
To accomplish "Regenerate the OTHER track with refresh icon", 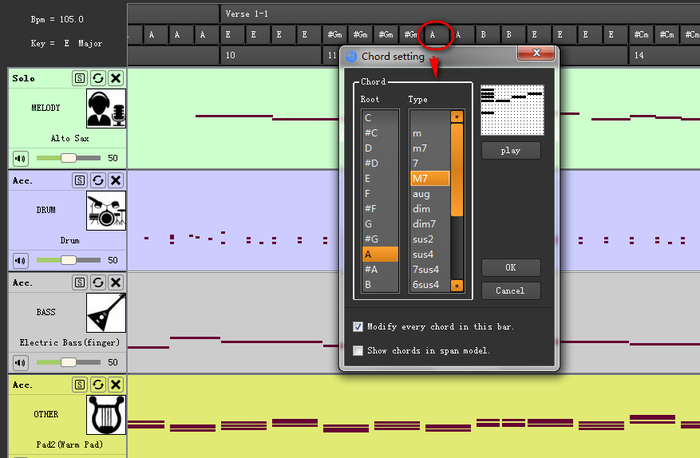I will click(x=98, y=385).
